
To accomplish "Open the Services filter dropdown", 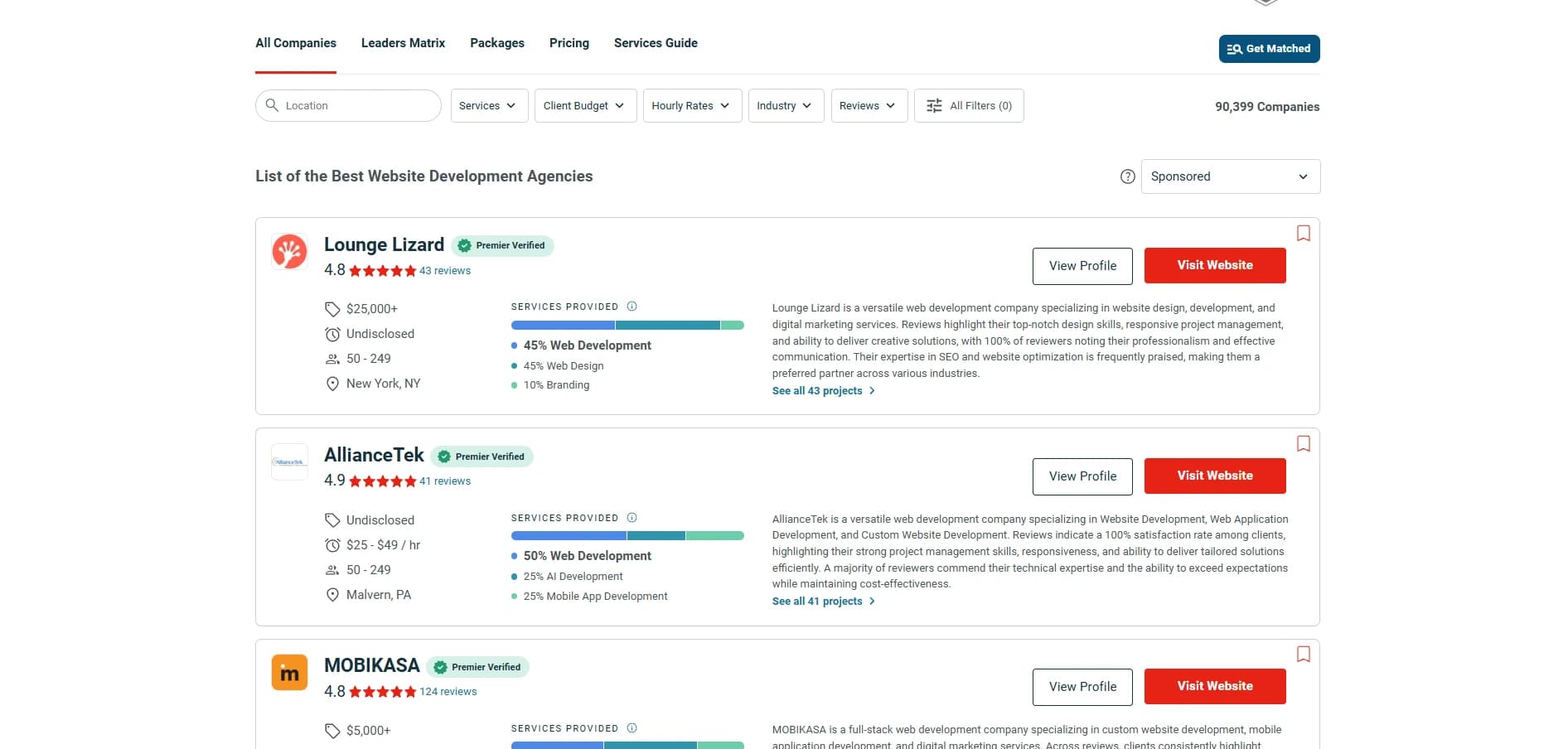I will click(x=489, y=106).
